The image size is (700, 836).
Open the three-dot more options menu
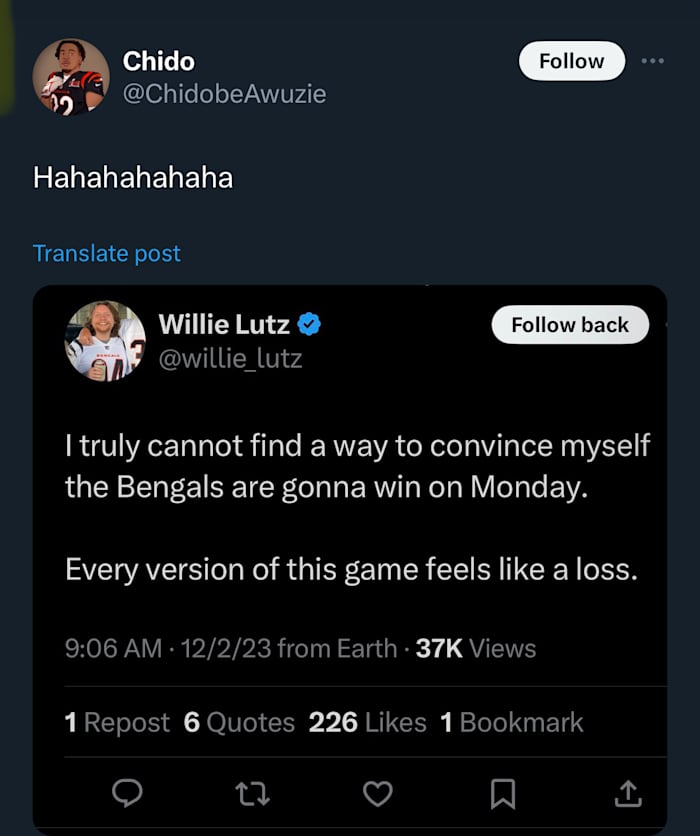[x=653, y=61]
